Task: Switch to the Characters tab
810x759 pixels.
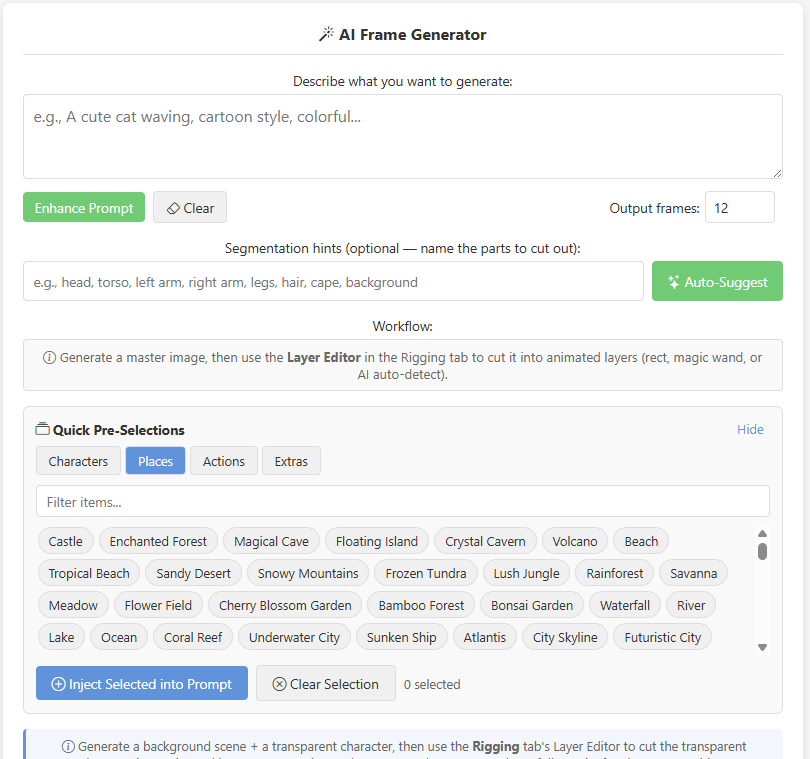Action: click(78, 461)
